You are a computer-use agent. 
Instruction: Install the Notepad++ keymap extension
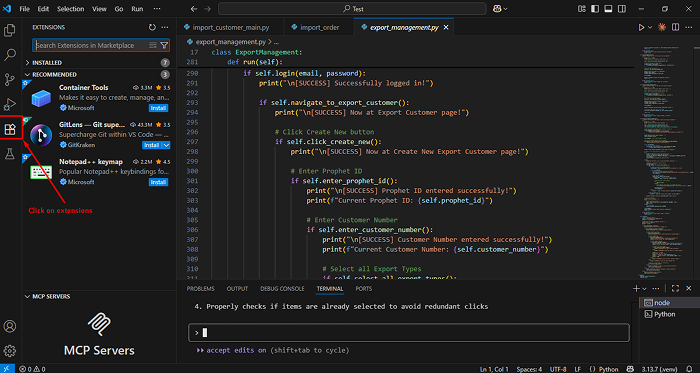tap(158, 182)
